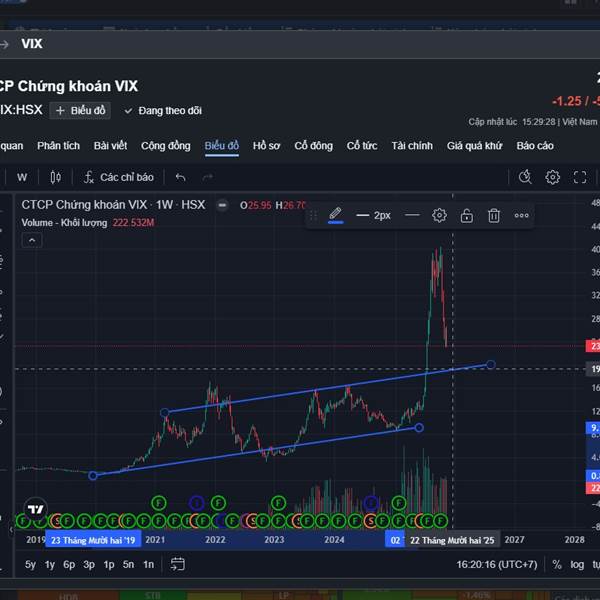
Task: Open the Các chỉ báo indicators menu
Action: coord(119,177)
